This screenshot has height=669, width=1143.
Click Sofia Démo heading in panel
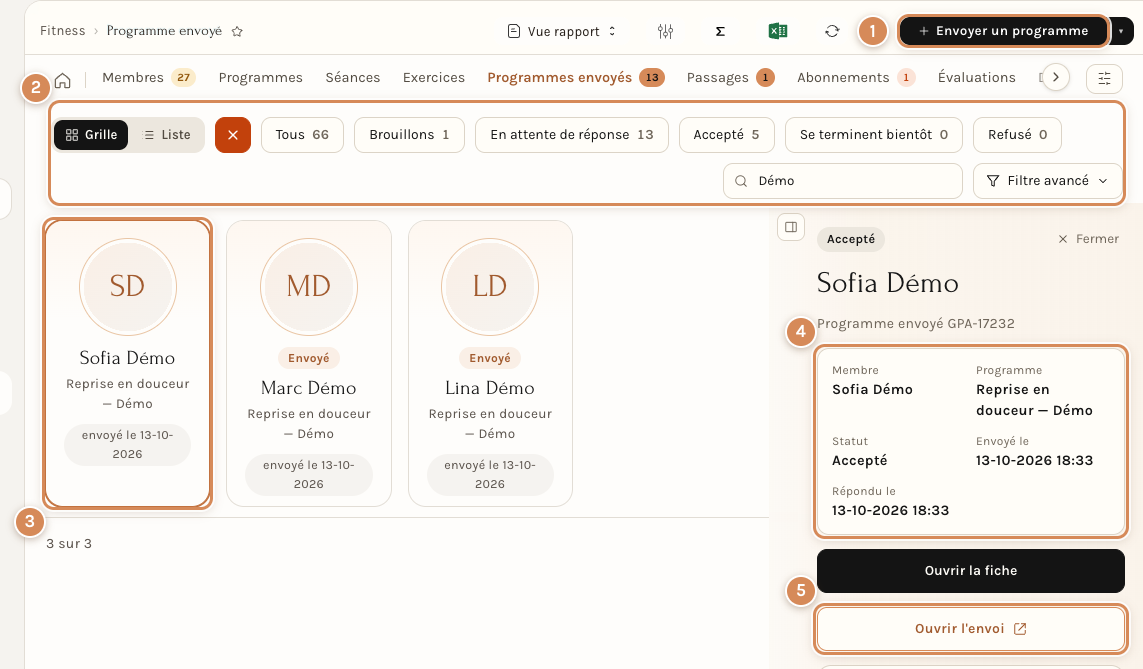pyautogui.click(x=887, y=283)
